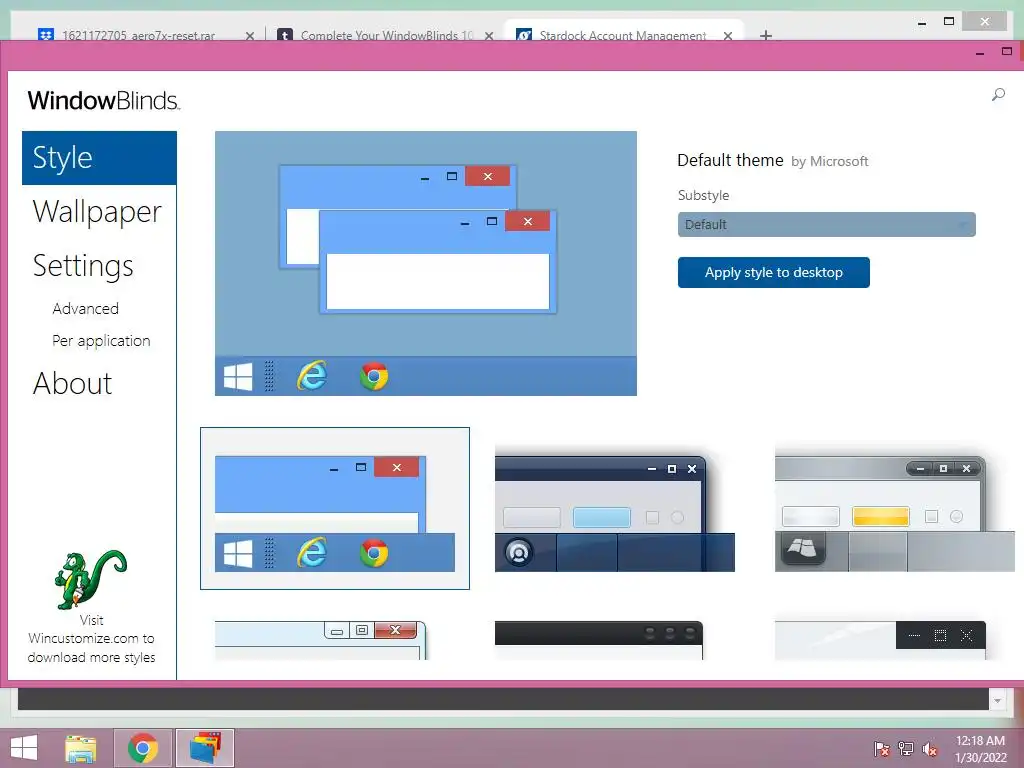Open the Settings section
Image resolution: width=1024 pixels, height=768 pixels.
tap(83, 266)
